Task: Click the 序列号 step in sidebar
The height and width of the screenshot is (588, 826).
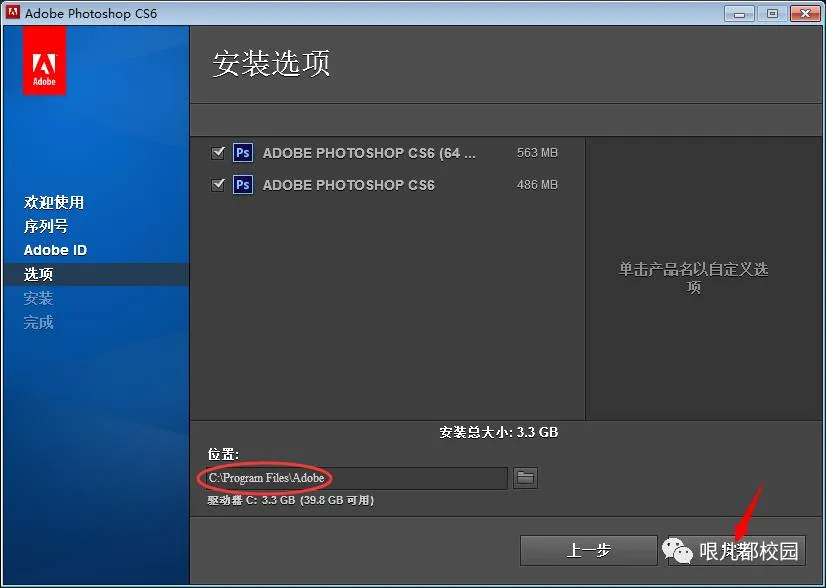Action: 46,226
